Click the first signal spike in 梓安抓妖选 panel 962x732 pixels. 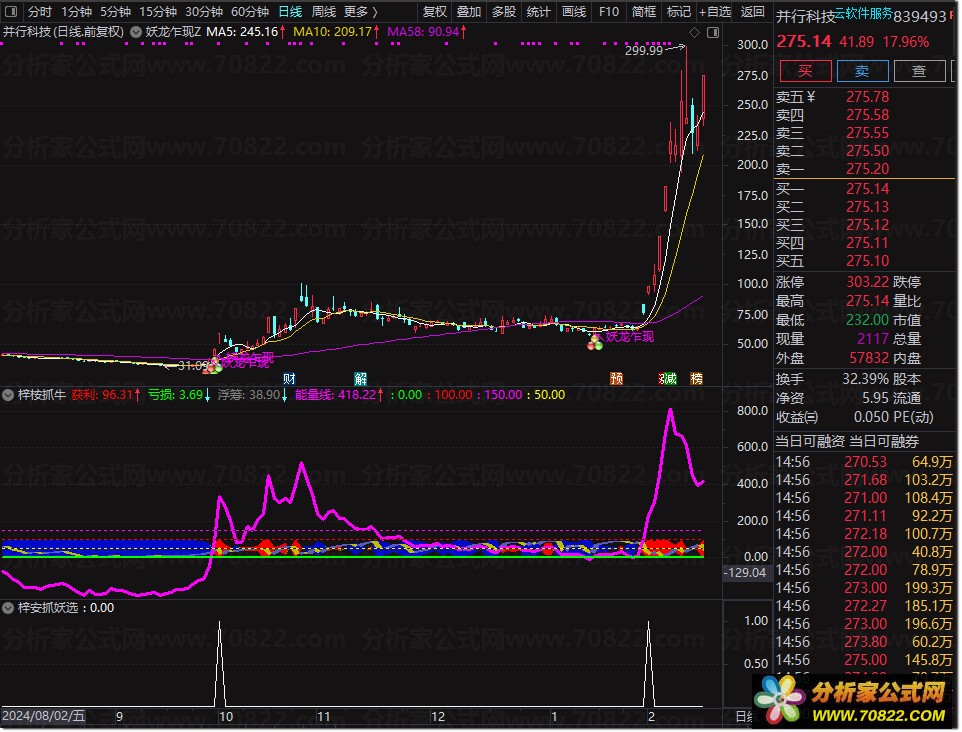[220, 663]
